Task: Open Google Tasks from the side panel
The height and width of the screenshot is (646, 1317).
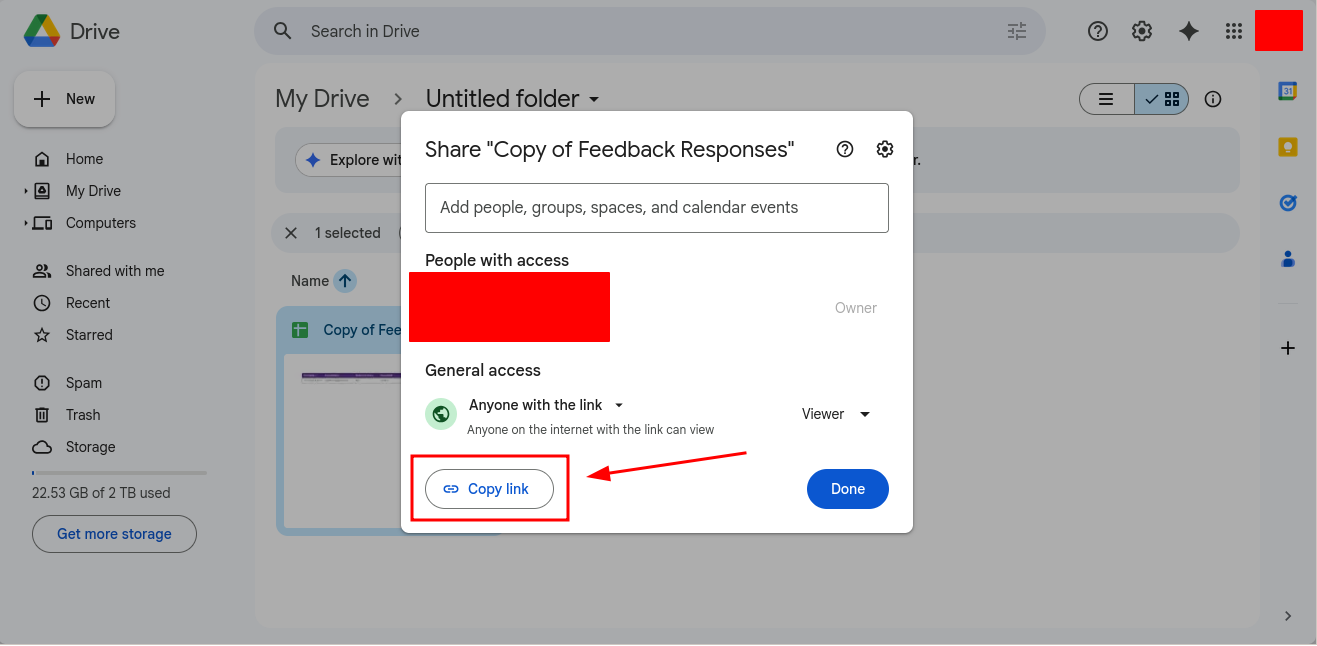Action: pyautogui.click(x=1287, y=203)
